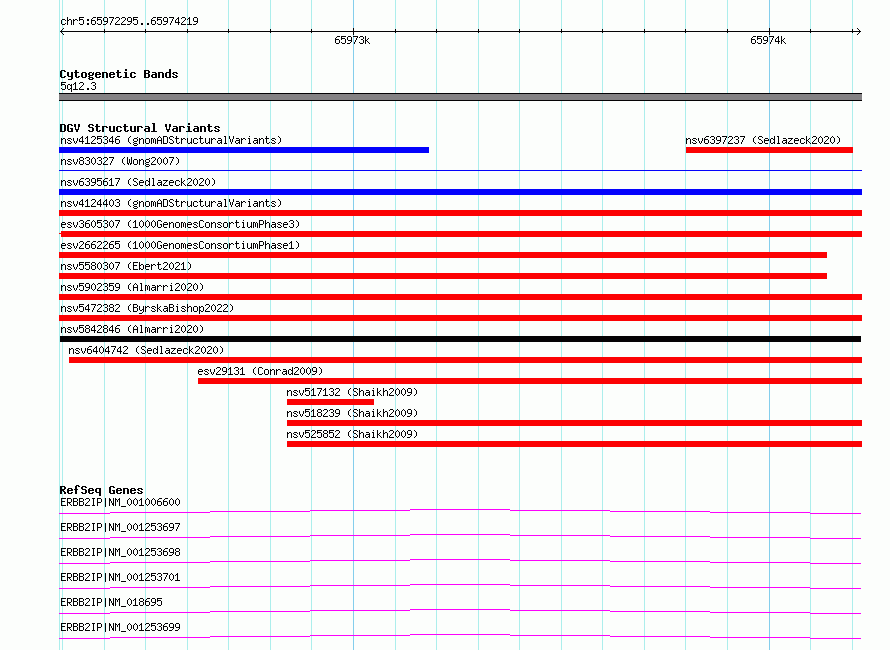The height and width of the screenshot is (650, 890).
Task: Select the nsv5580307 (Ebert2021) label
Action: [126, 266]
